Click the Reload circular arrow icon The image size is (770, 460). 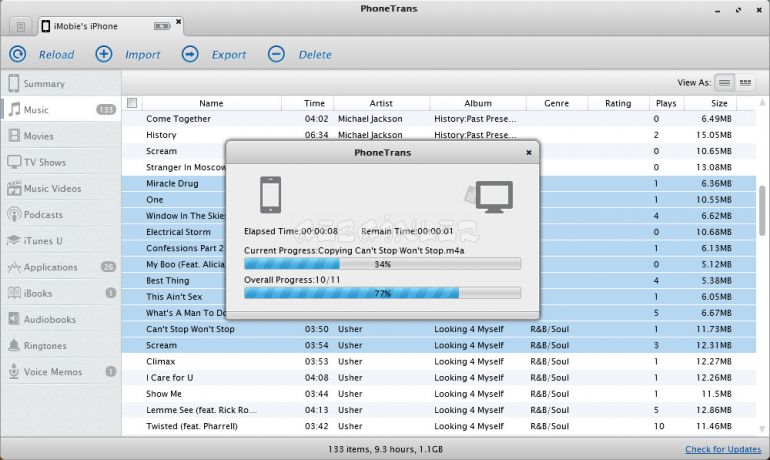(18, 54)
